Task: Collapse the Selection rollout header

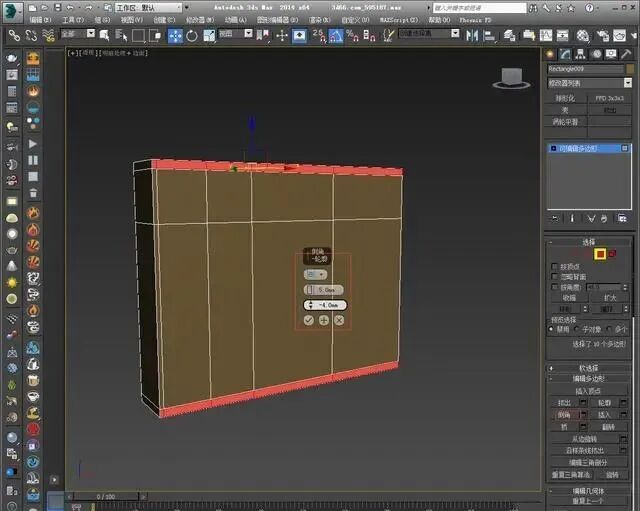Action: click(589, 242)
